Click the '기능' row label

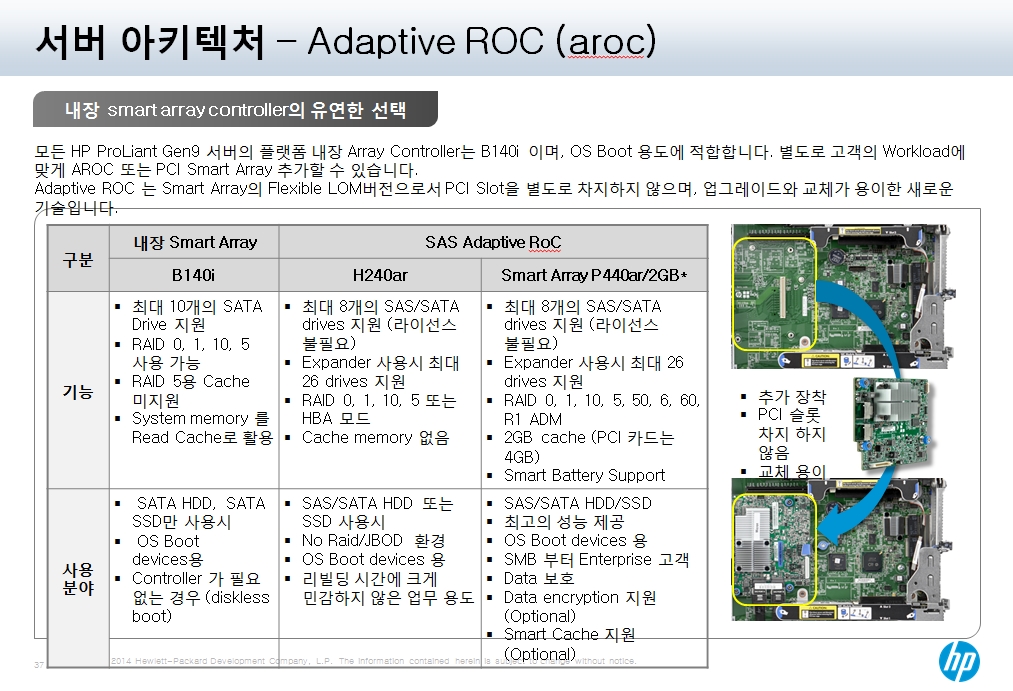tap(78, 391)
